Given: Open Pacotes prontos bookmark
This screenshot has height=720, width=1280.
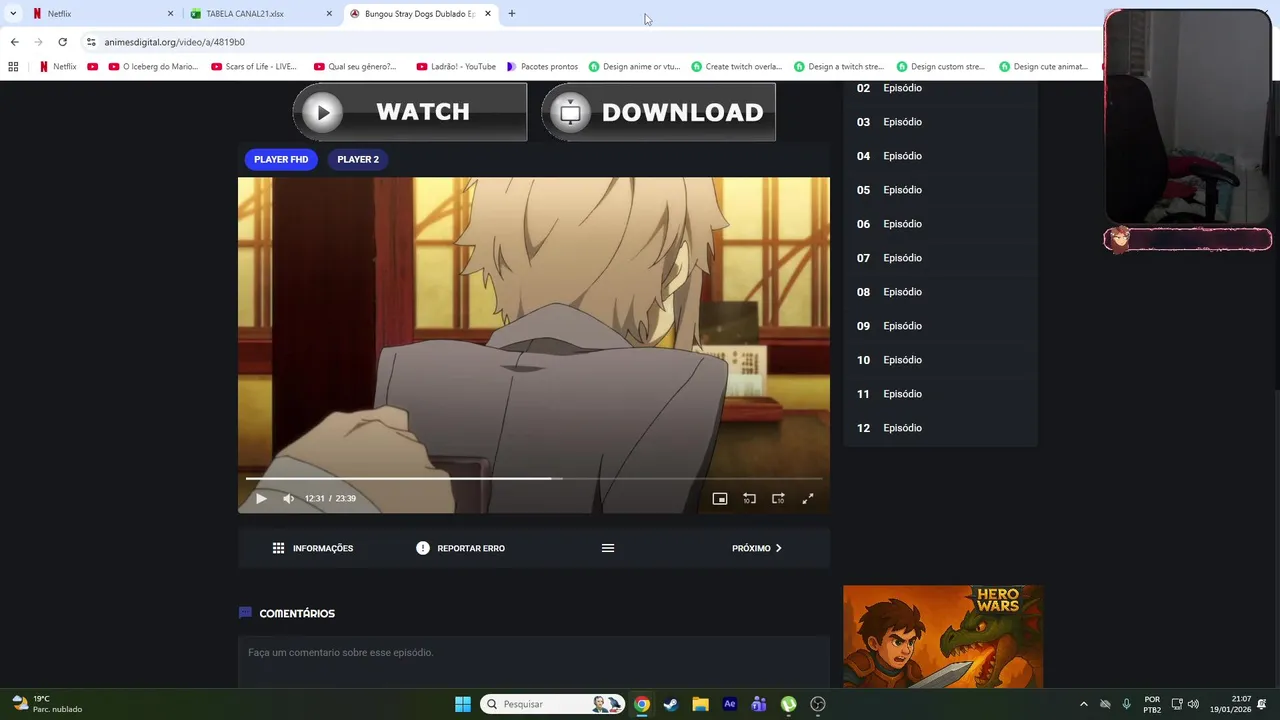Looking at the screenshot, I should [x=542, y=67].
